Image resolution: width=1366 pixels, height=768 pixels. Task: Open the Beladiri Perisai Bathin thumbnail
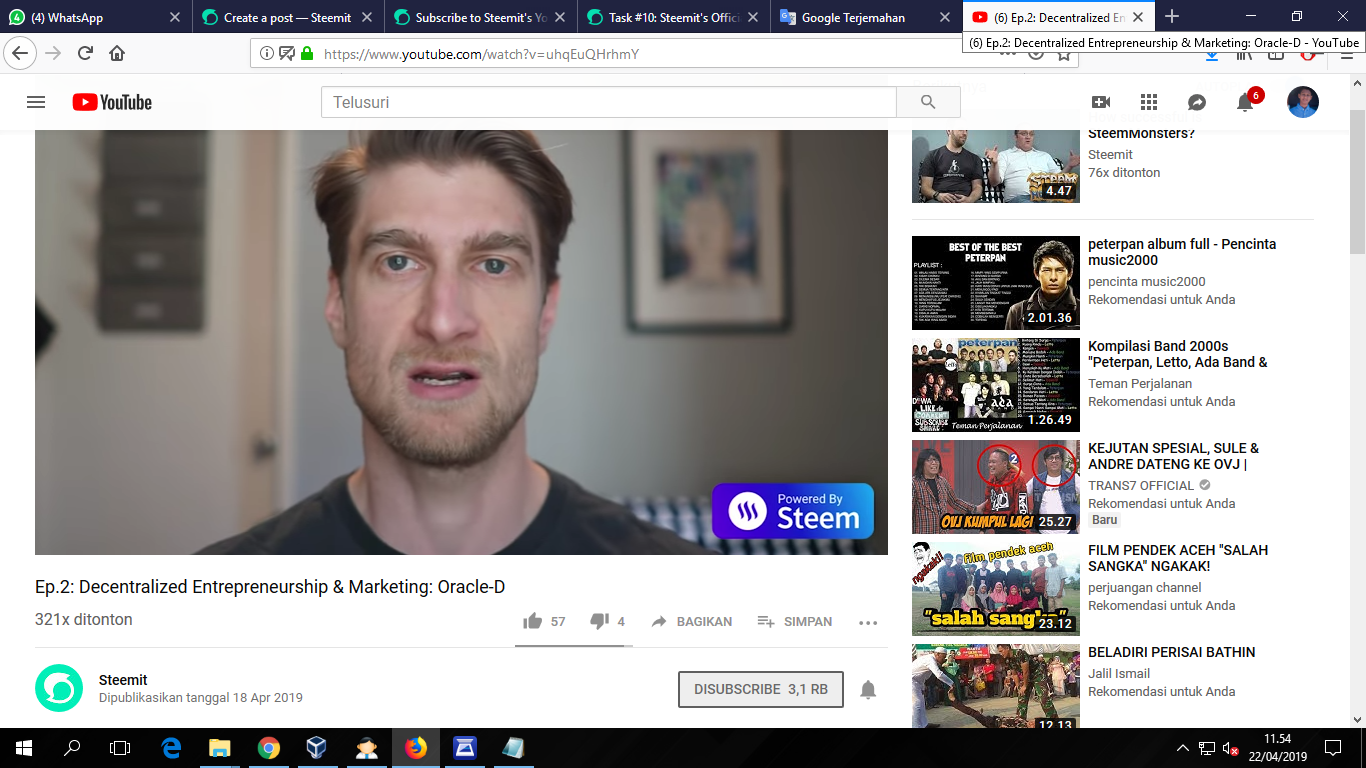[x=996, y=686]
